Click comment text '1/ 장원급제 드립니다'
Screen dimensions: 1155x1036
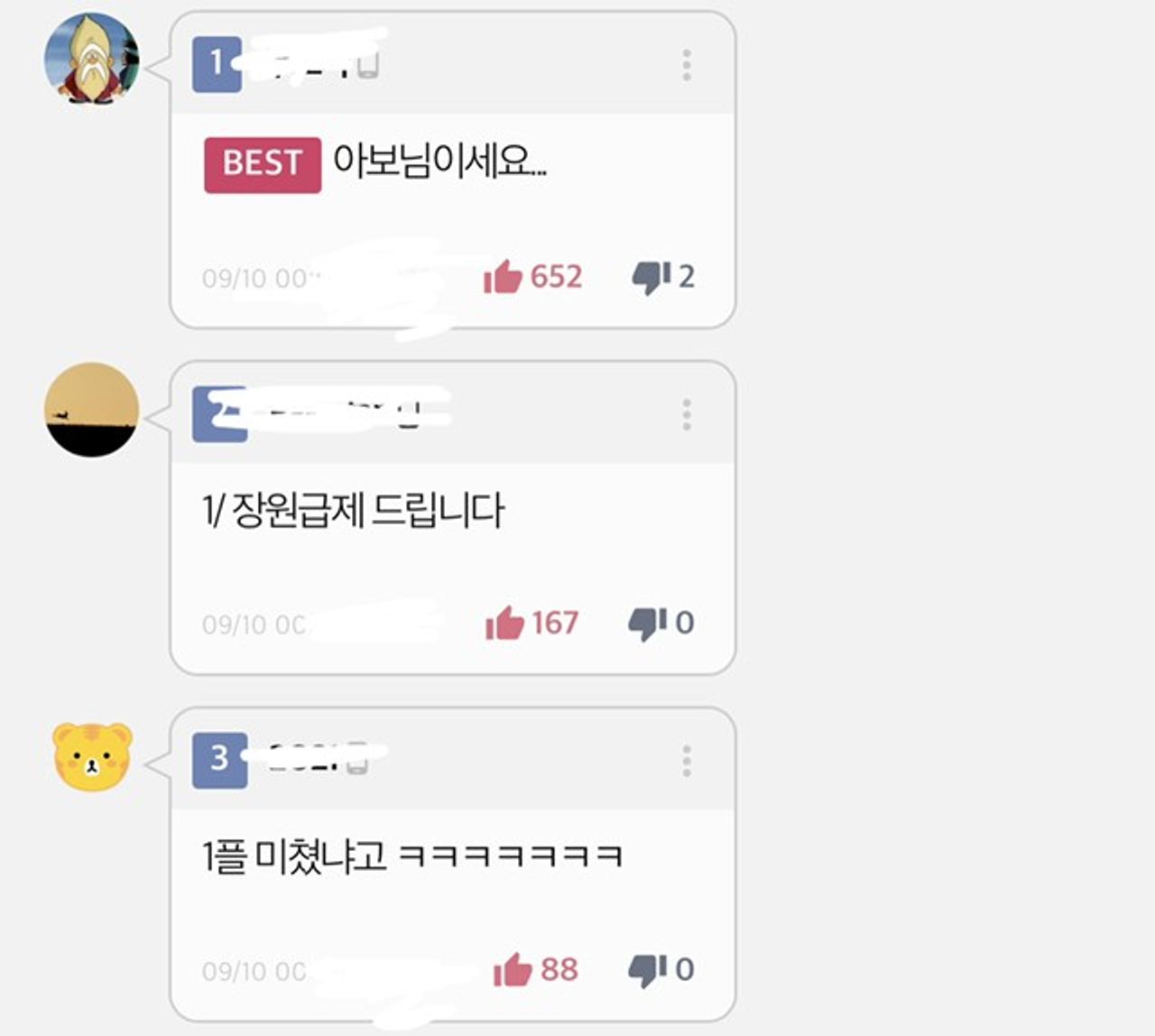click(x=353, y=512)
